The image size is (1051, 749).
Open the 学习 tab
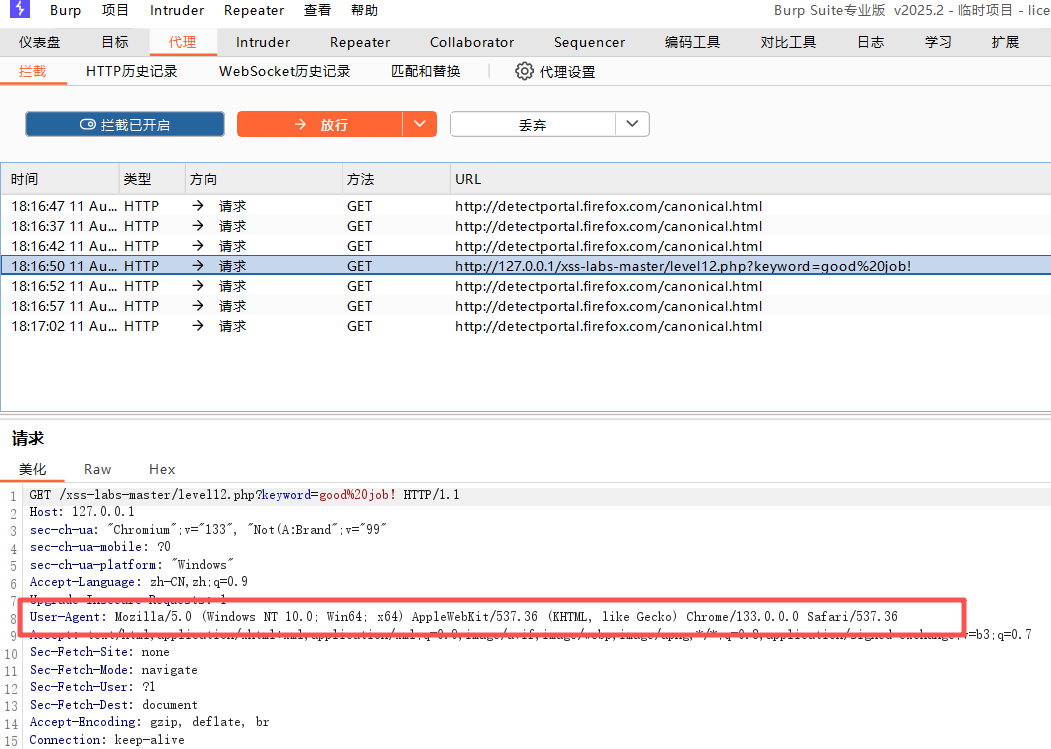click(938, 42)
